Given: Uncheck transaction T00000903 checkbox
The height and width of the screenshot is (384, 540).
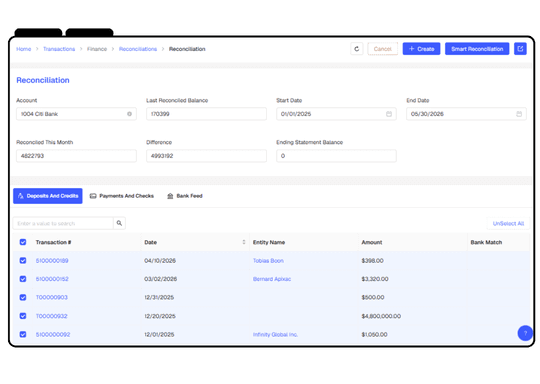Looking at the screenshot, I should point(23,297).
